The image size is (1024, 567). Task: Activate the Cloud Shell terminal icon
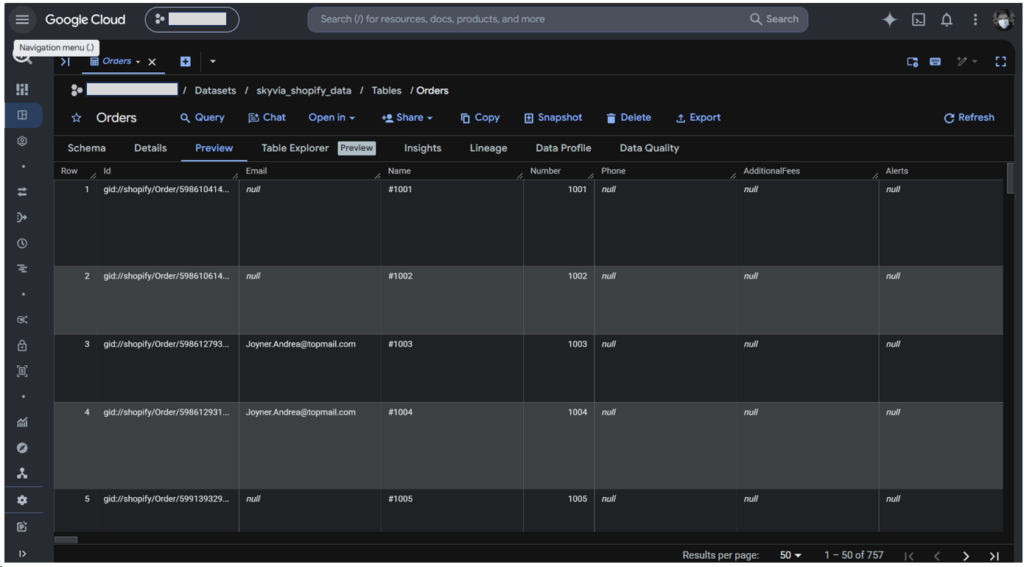tap(918, 20)
